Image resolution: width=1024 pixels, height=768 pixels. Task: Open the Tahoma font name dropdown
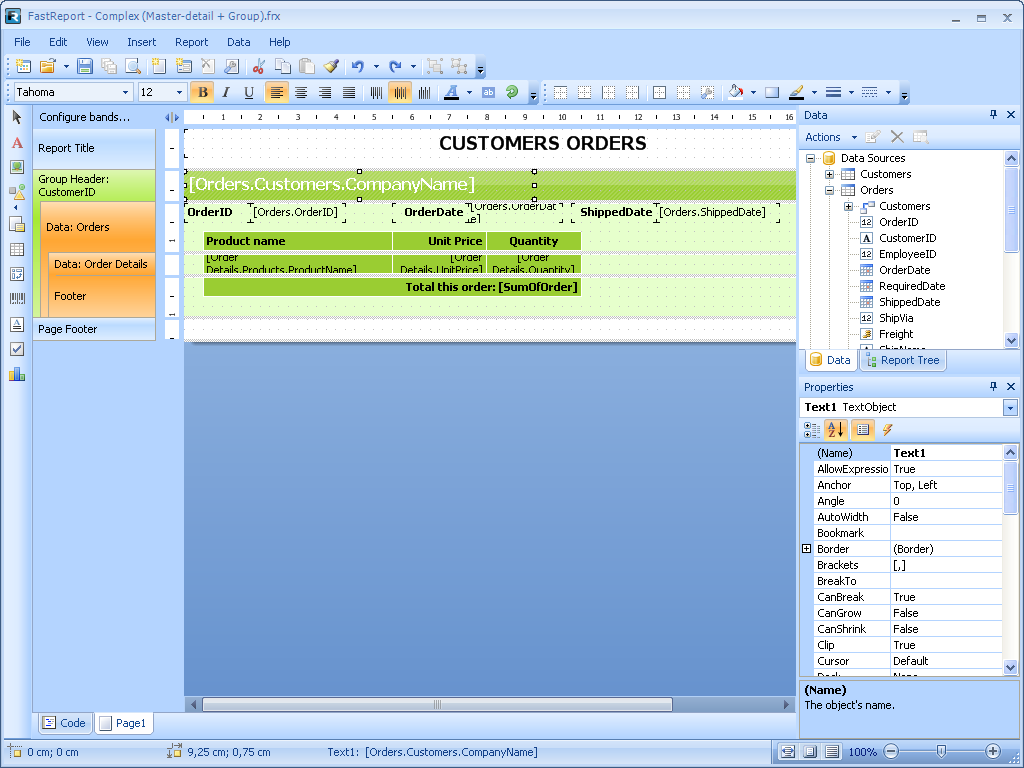125,92
